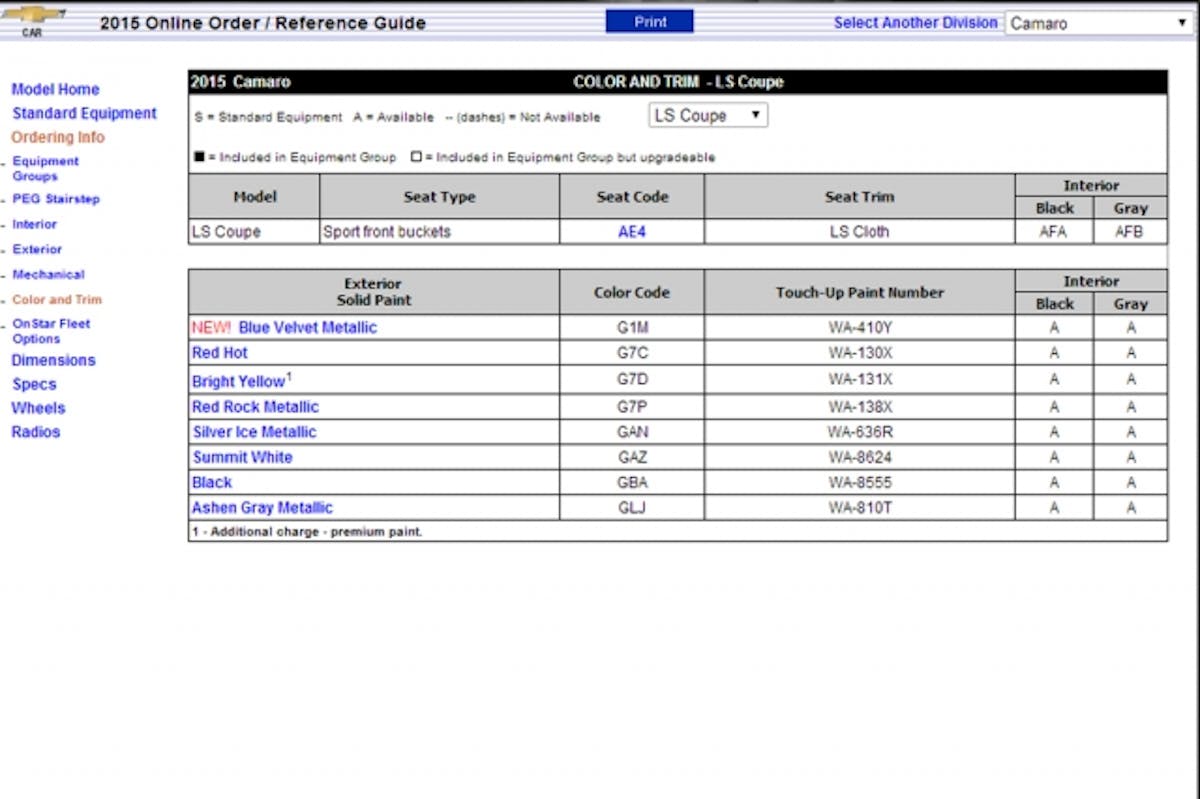Click the AE4 seat code link

pos(632,232)
